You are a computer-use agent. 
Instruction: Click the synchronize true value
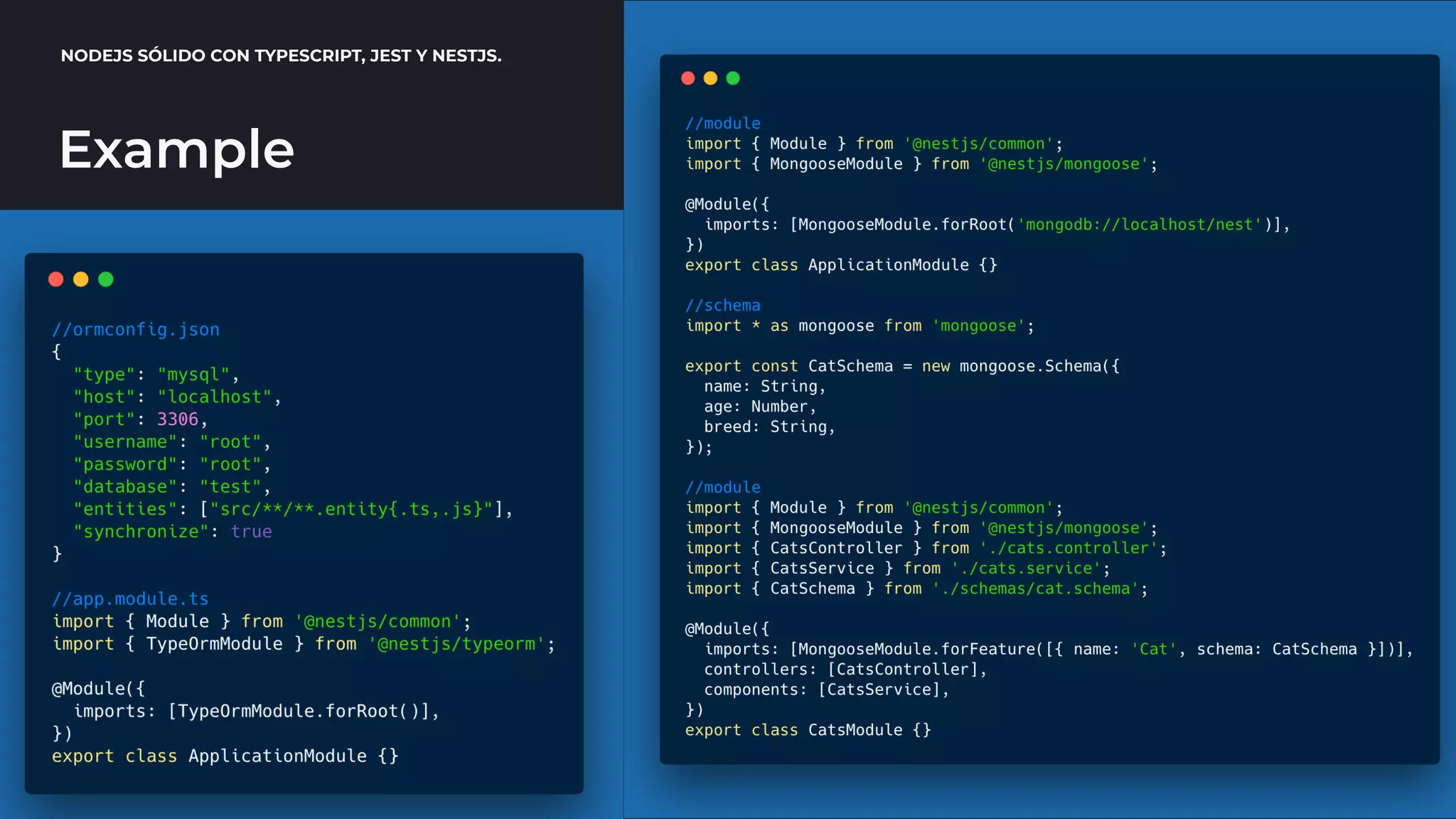pyautogui.click(x=251, y=531)
